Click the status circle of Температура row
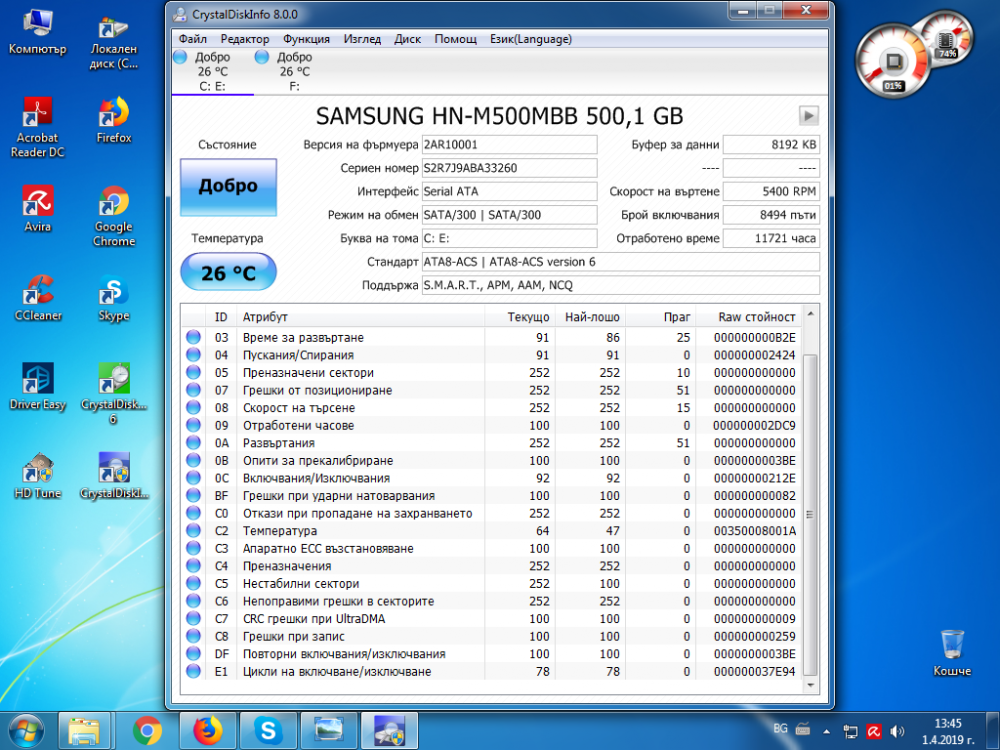 pos(193,531)
